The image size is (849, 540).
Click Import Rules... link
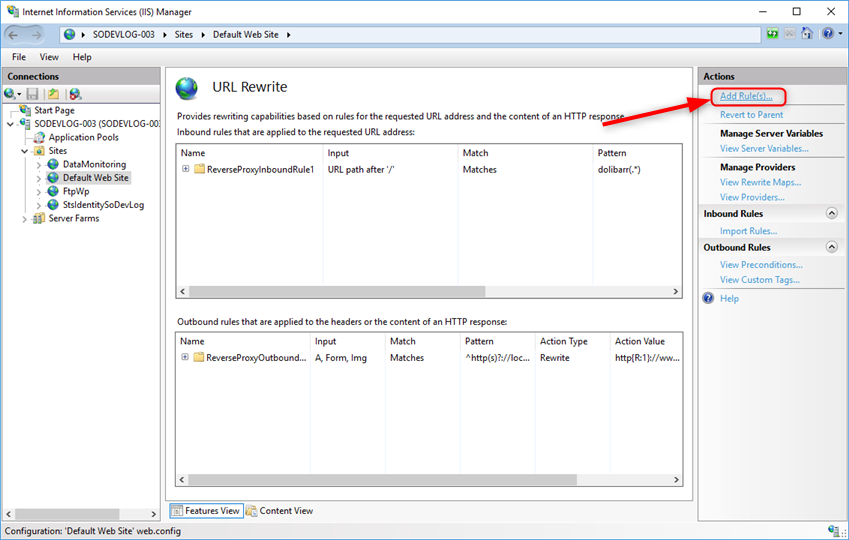point(748,231)
